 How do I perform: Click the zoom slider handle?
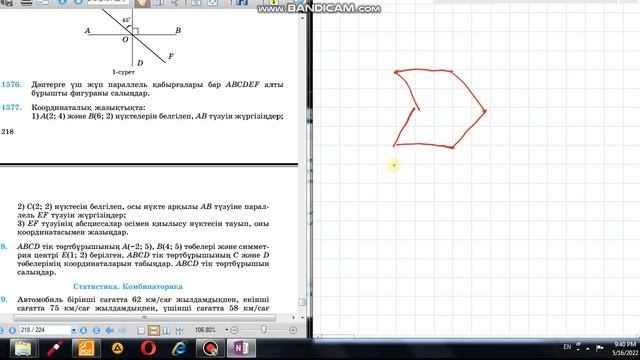click(264, 329)
